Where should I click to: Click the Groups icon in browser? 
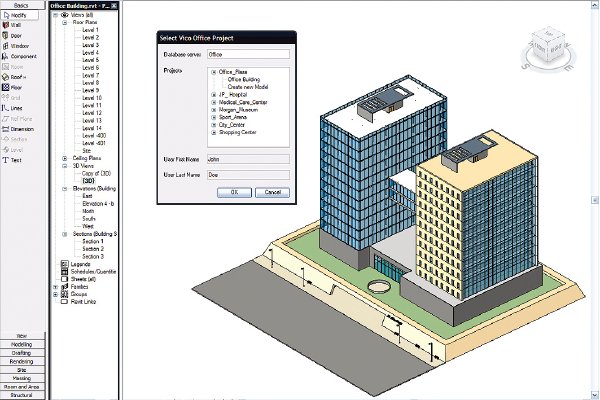65,294
